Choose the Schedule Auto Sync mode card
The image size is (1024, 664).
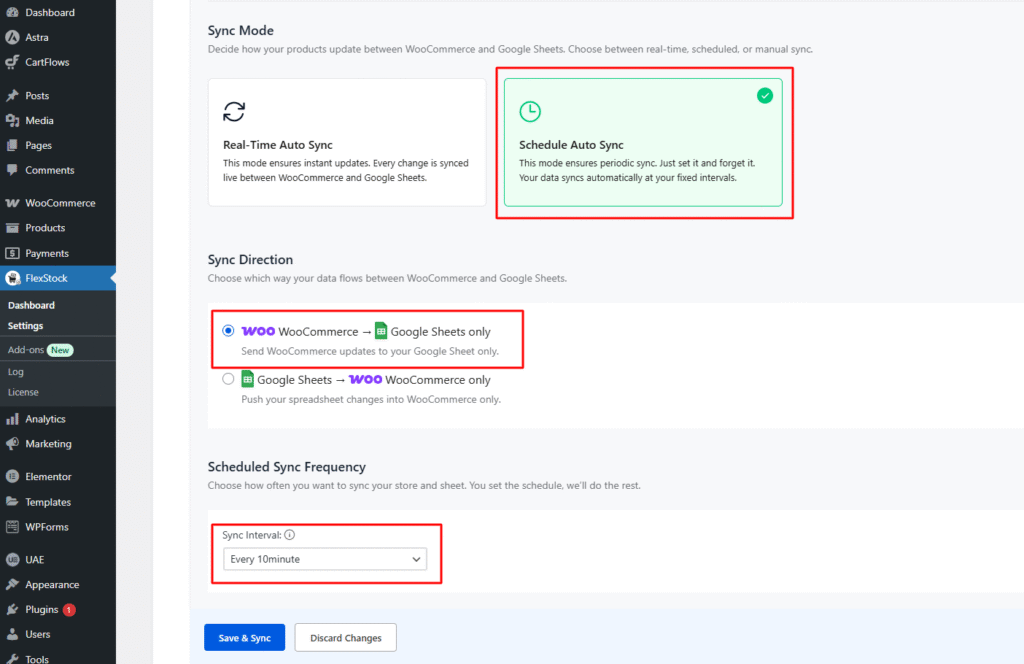coord(643,142)
